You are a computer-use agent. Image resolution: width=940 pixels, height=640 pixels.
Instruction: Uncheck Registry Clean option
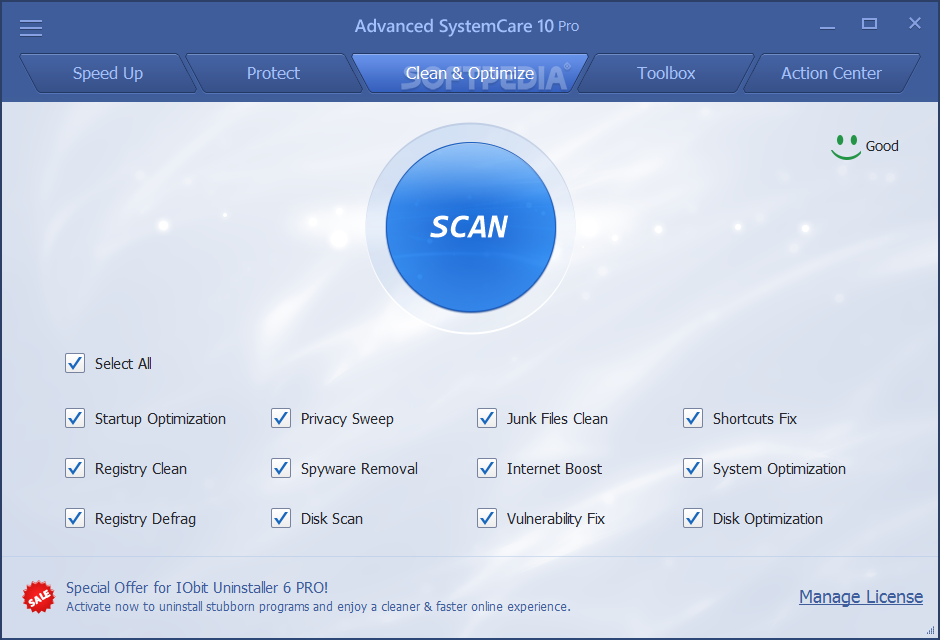[75, 468]
